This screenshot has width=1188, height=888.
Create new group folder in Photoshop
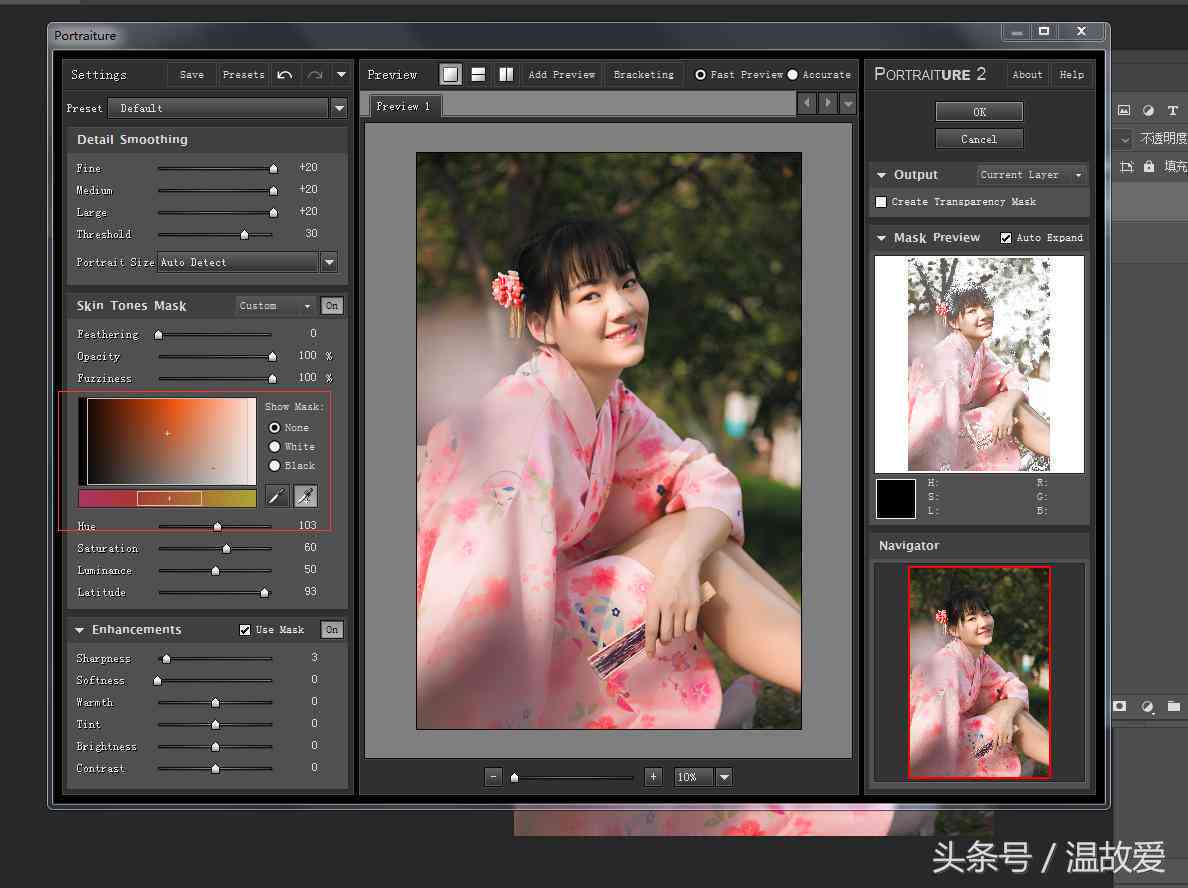pos(1174,706)
